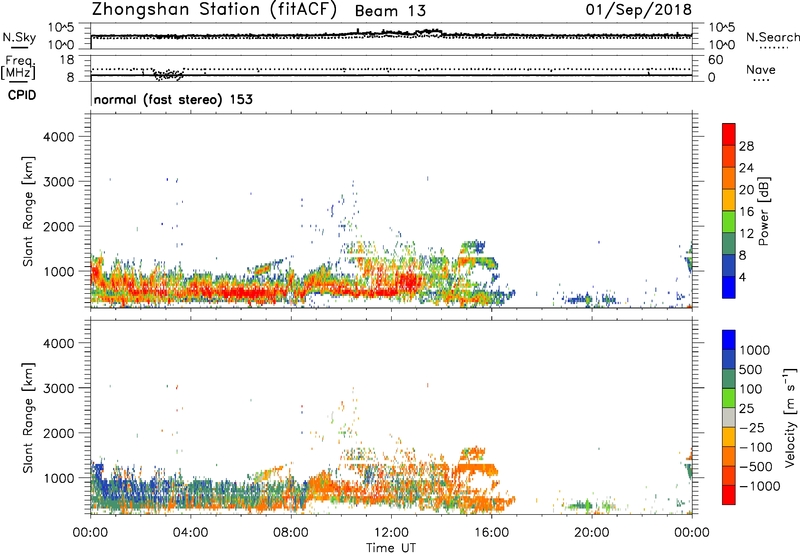Click the '3000' tick of the velocity panel
Viewport: 800px width, 554px height.
[58, 388]
